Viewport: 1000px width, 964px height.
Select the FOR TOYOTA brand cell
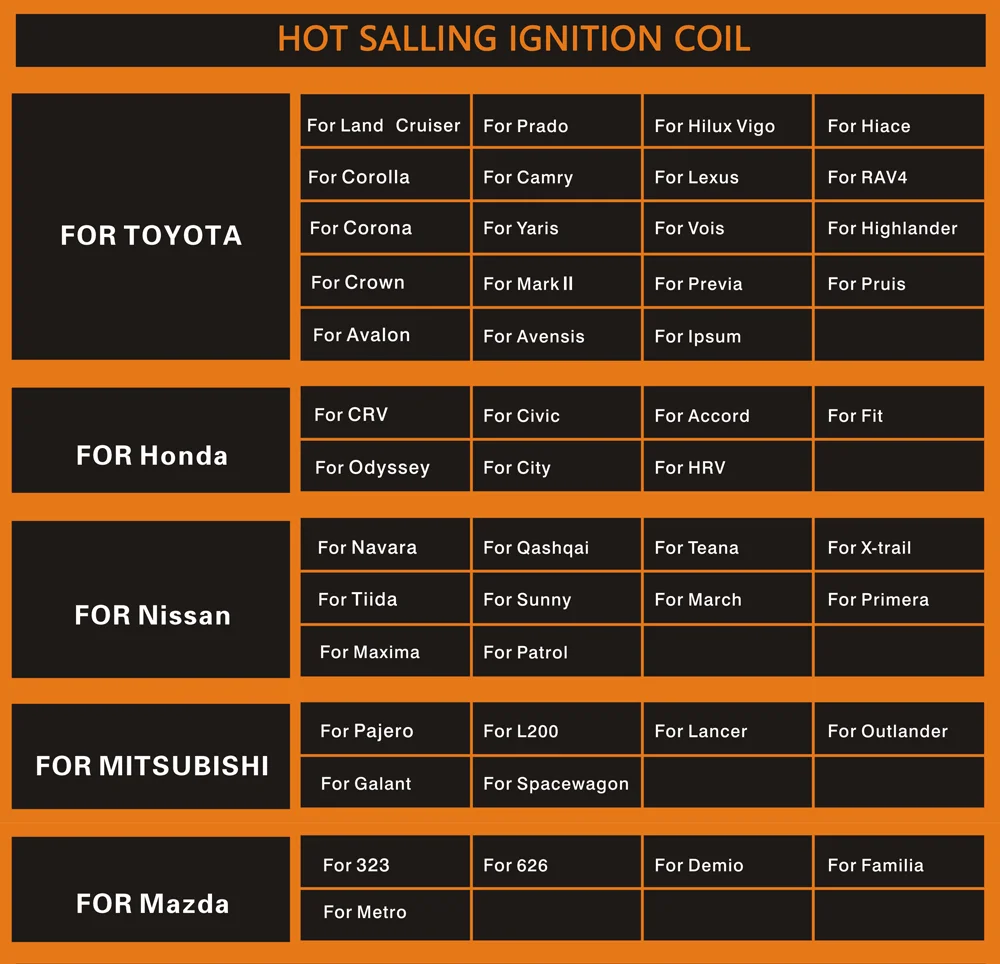151,235
